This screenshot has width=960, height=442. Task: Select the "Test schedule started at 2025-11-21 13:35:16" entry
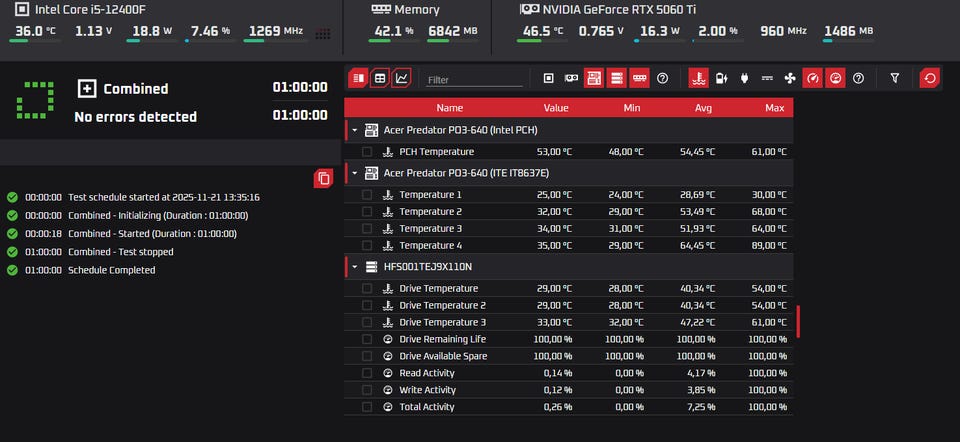point(163,197)
